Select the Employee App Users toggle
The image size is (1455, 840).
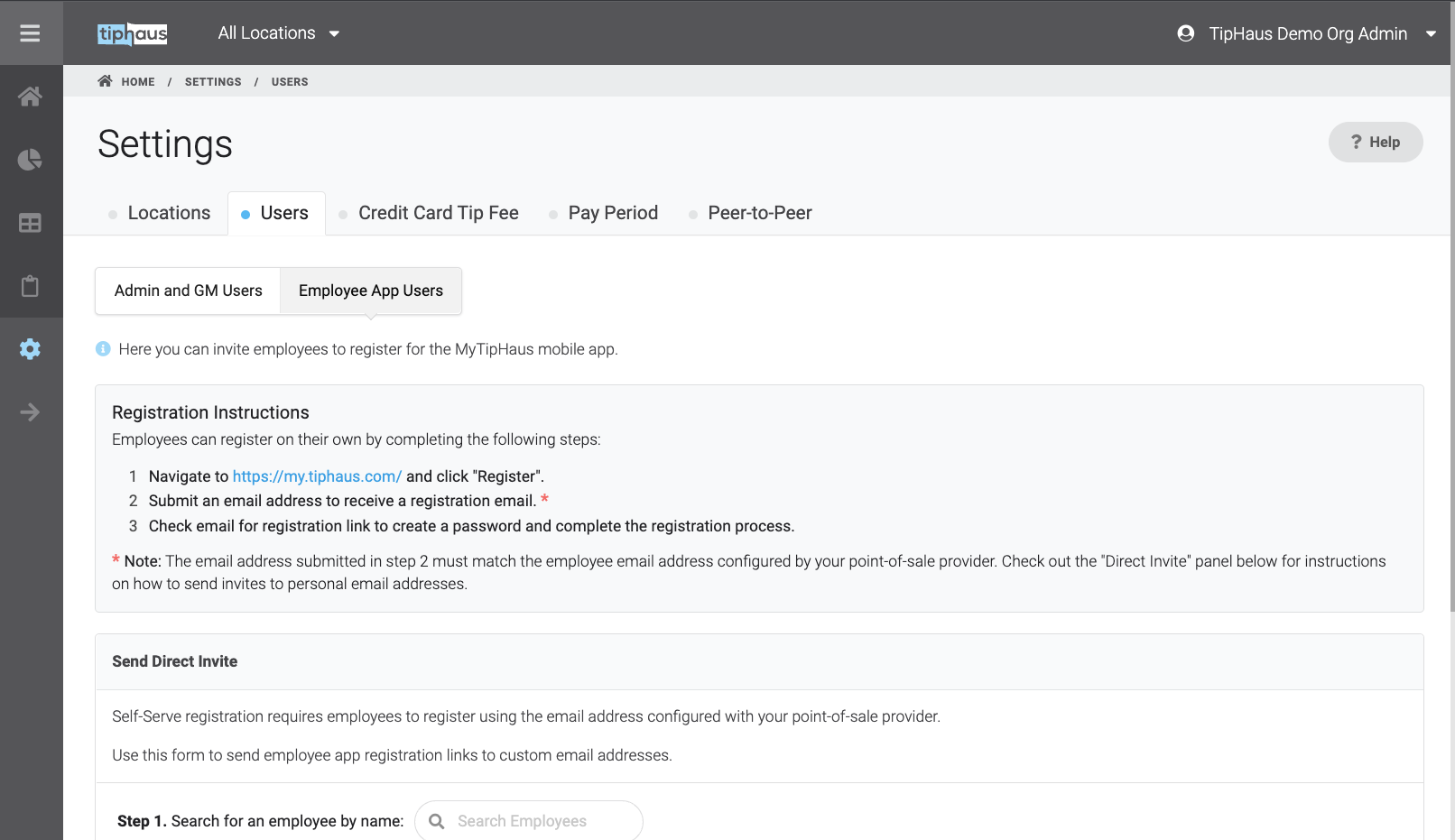pos(370,291)
